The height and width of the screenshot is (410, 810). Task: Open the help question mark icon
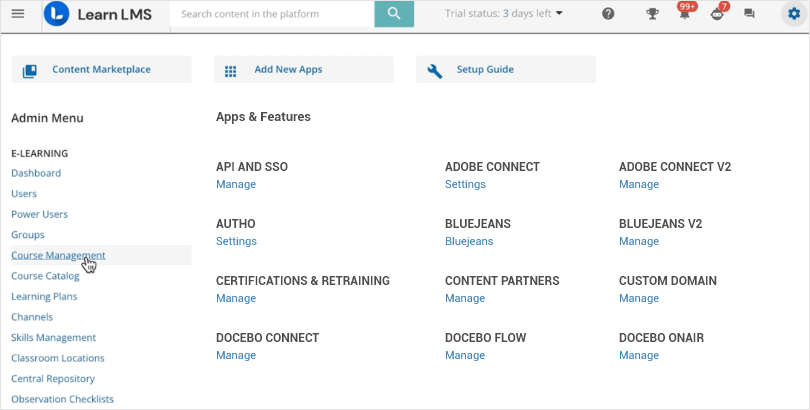point(608,14)
